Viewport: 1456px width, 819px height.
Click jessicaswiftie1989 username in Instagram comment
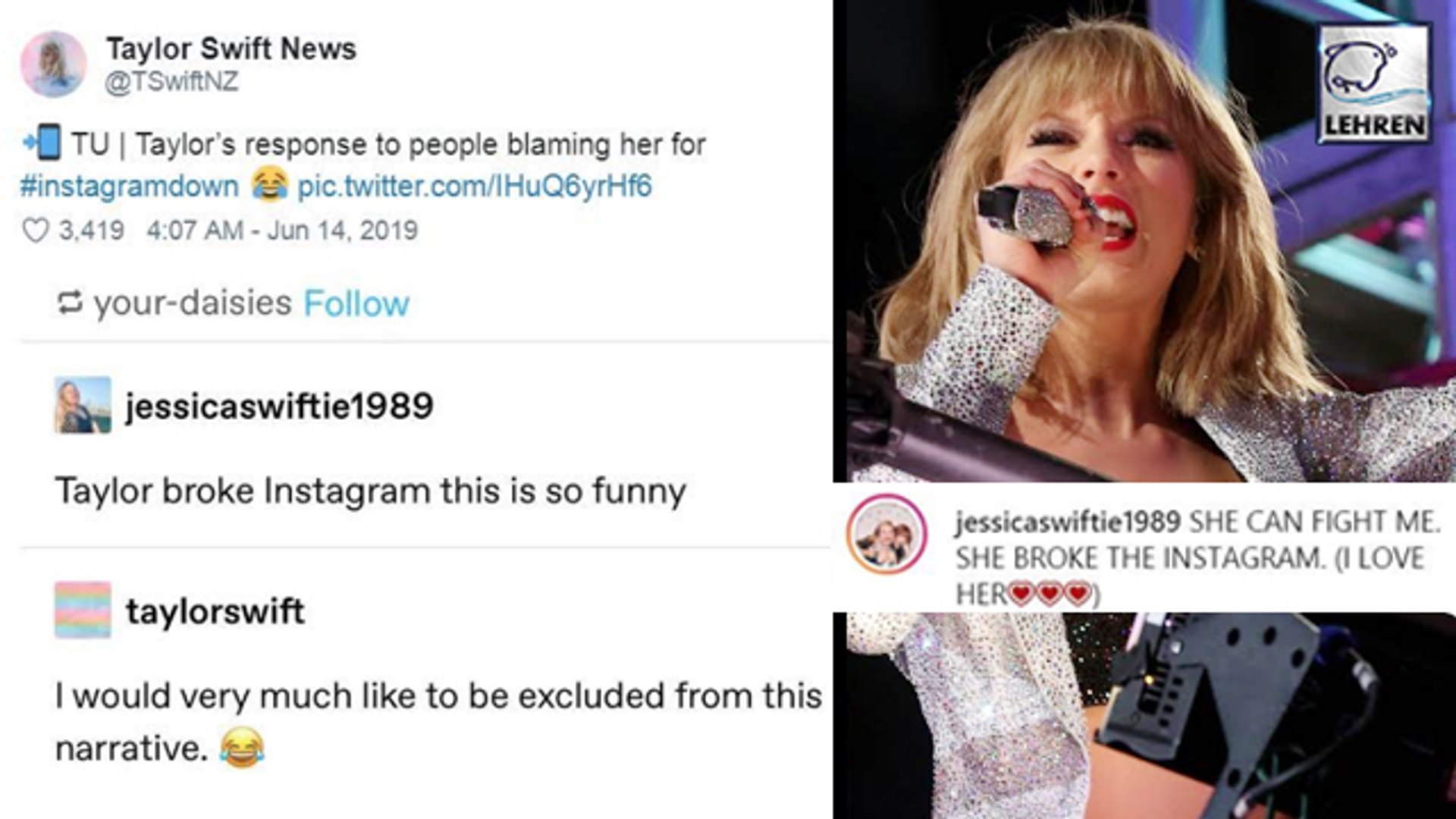pos(1067,522)
